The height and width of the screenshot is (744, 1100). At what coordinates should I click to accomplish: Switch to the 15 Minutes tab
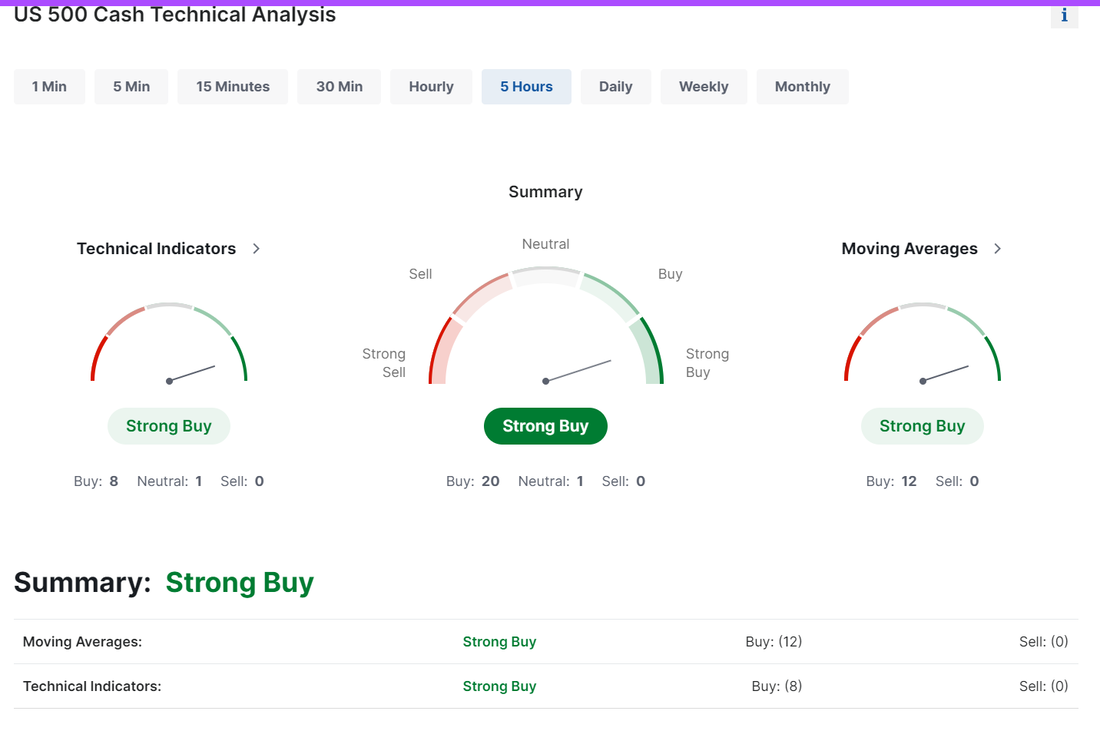click(x=233, y=86)
